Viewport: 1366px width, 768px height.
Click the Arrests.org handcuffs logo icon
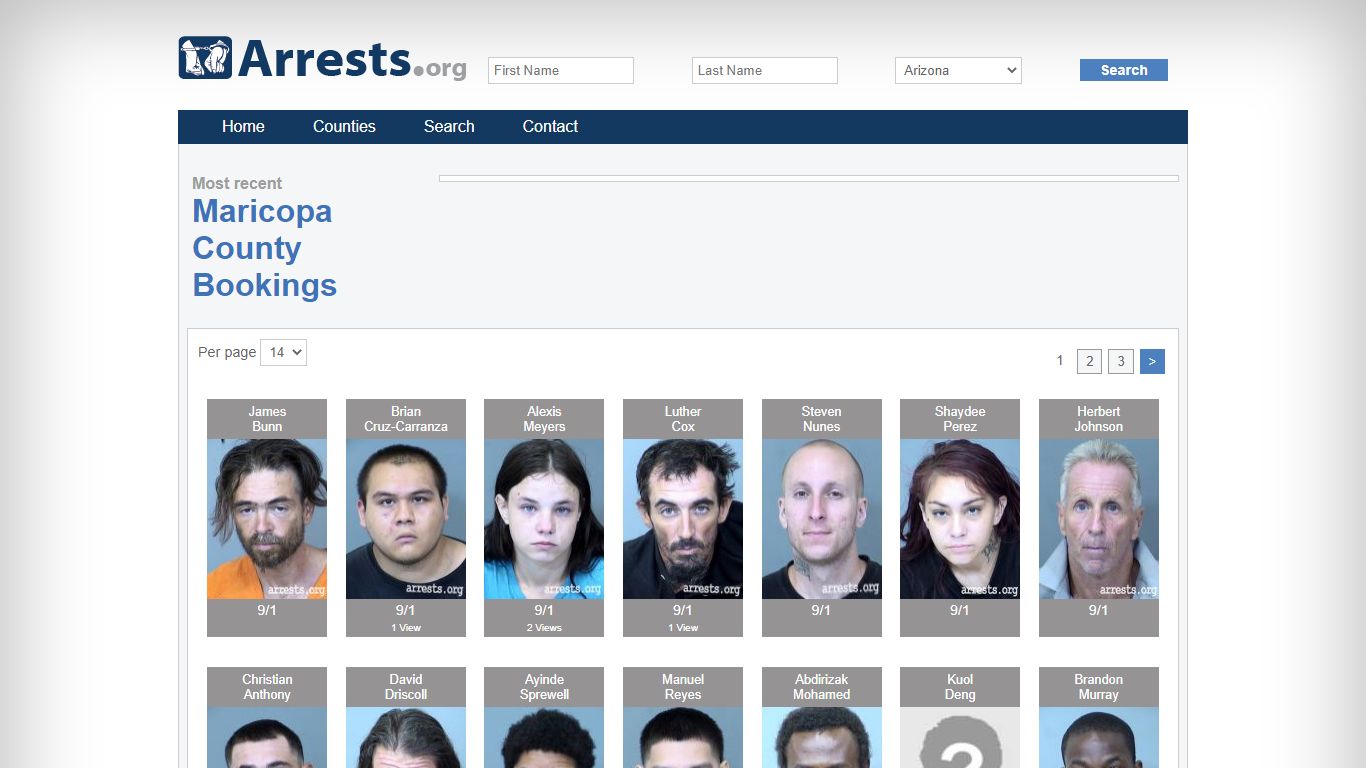[x=205, y=58]
